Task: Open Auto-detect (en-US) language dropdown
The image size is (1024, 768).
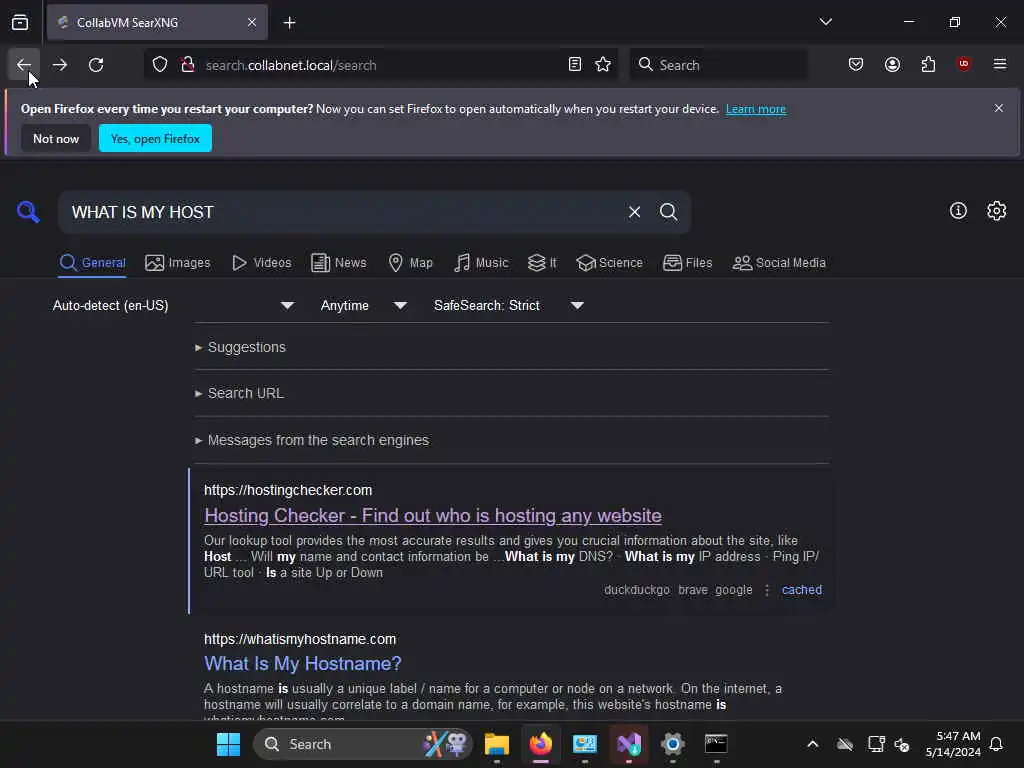Action: [173, 305]
